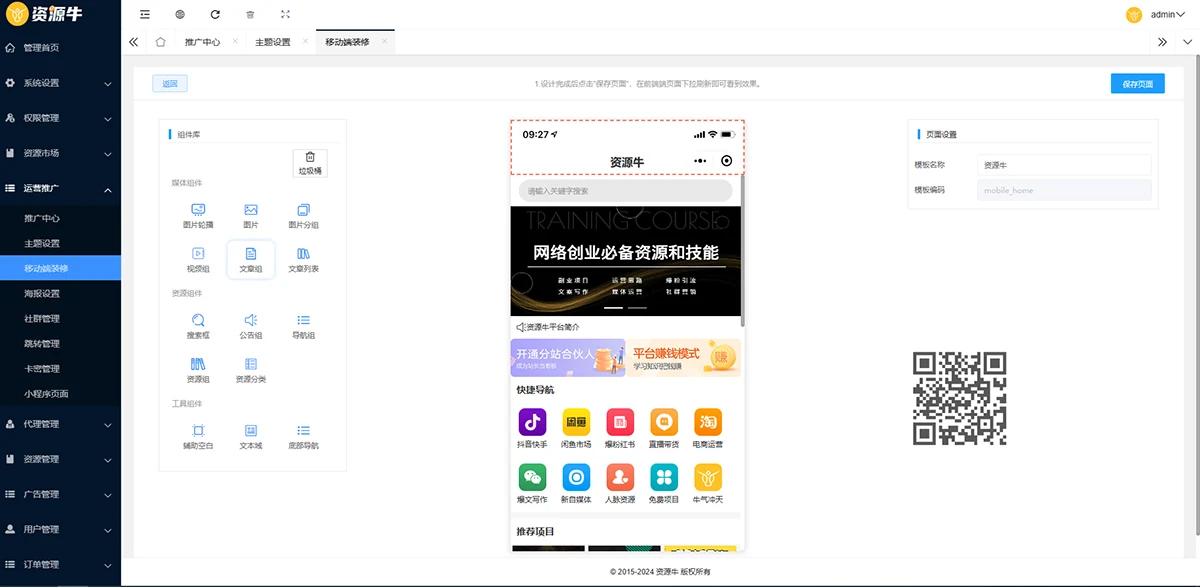
Task: Open 海报设置 in the sidebar menu
Action: tap(42, 294)
